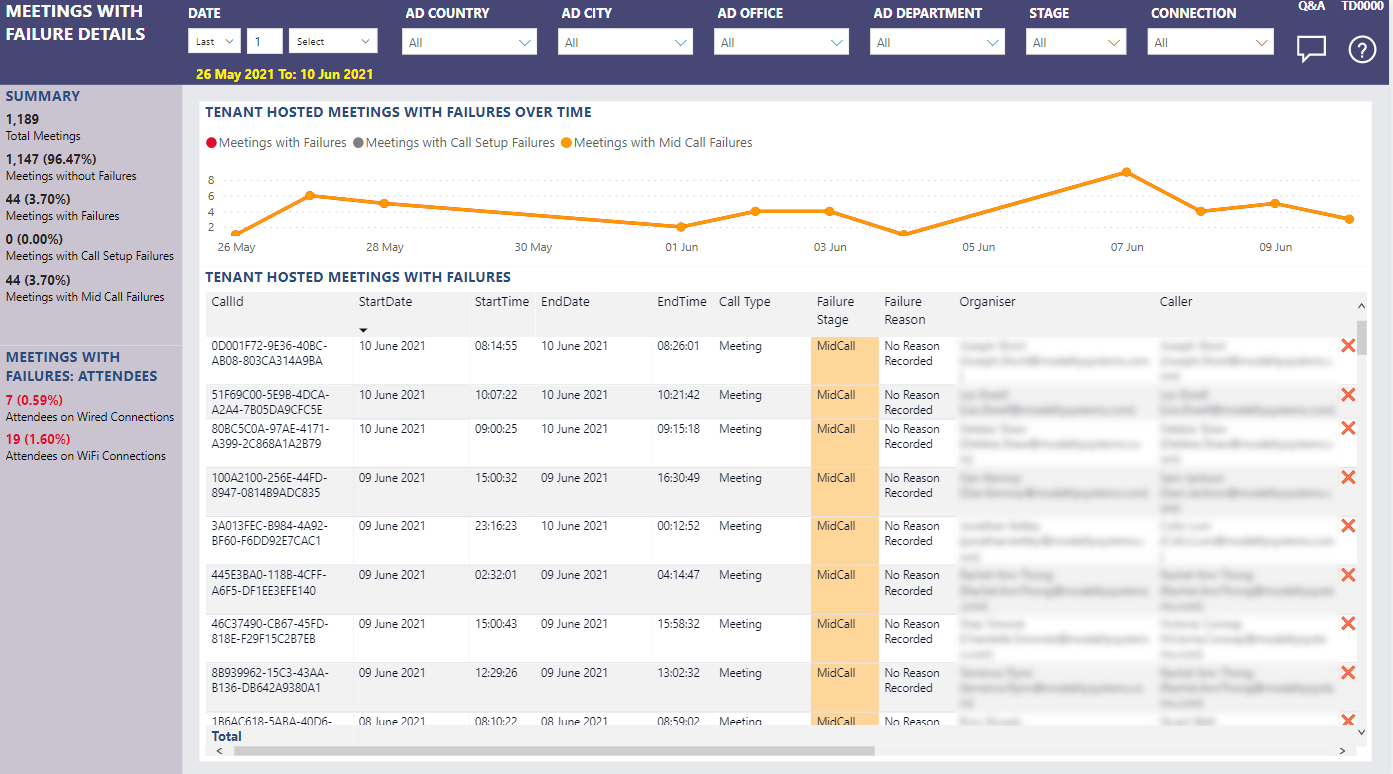Click red X icon for call 8B939962 row
1393x774 pixels.
pos(1348,673)
